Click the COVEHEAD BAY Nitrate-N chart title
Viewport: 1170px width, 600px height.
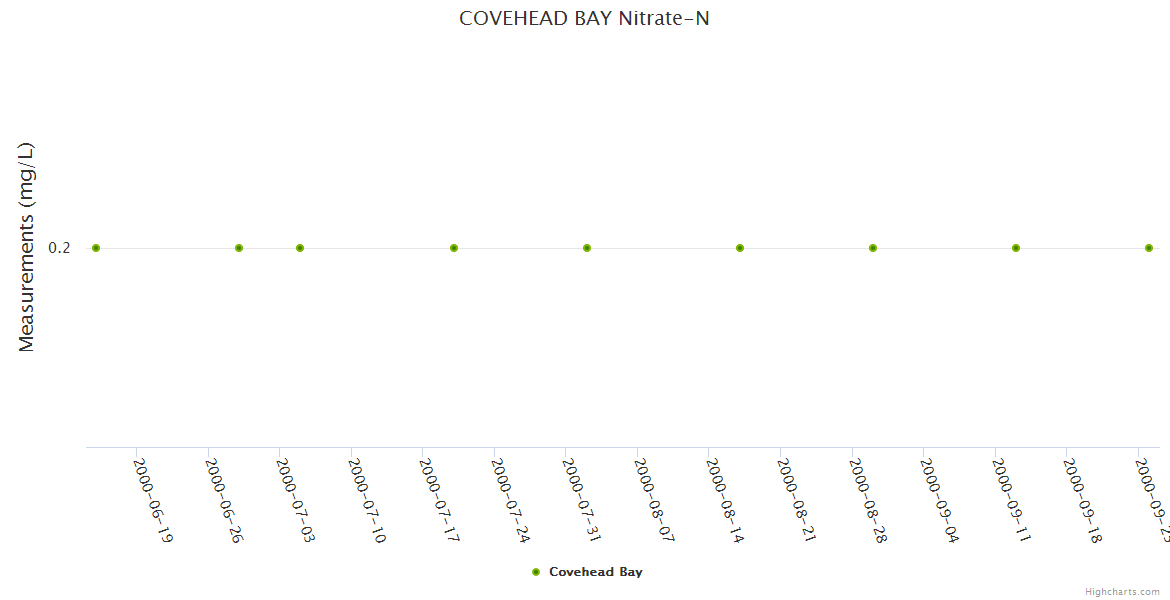pos(584,18)
